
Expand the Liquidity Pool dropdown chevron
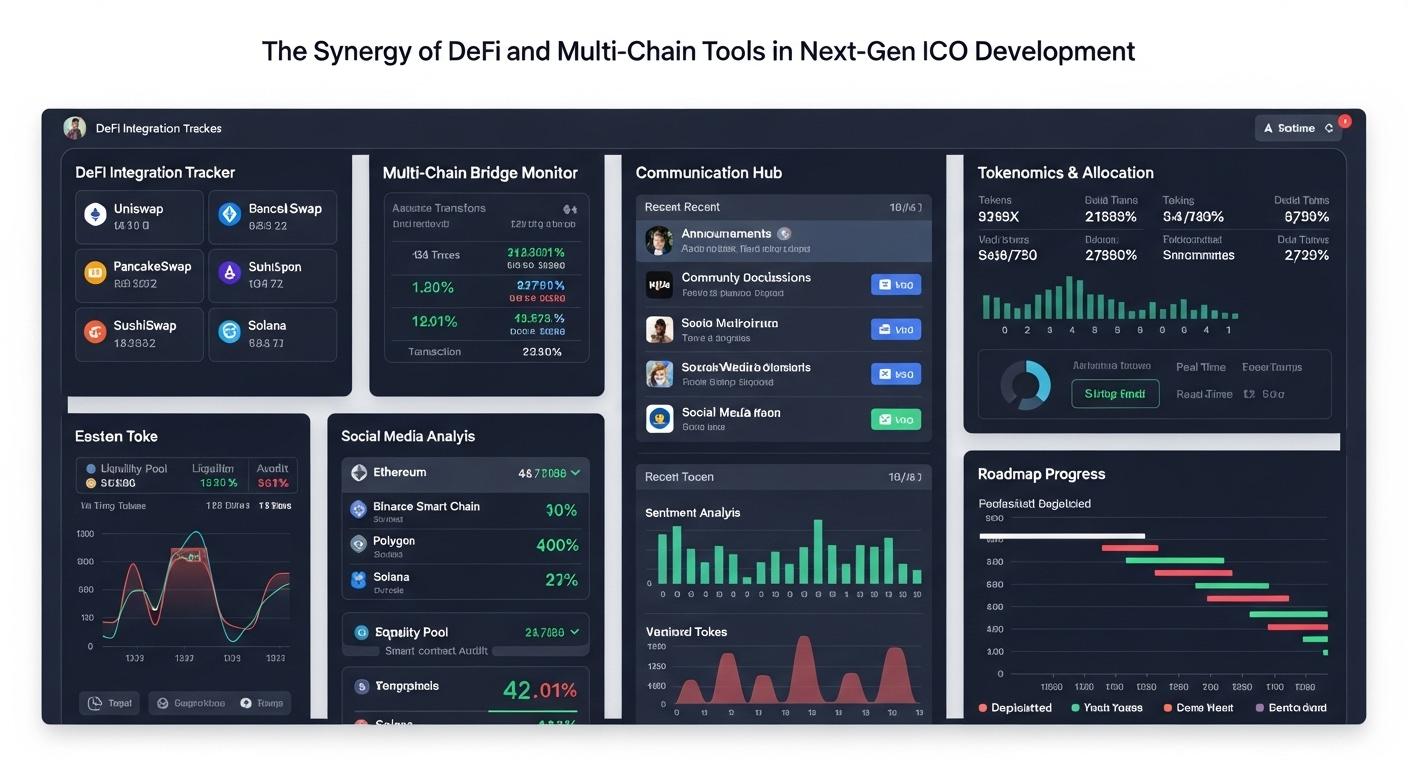point(575,632)
